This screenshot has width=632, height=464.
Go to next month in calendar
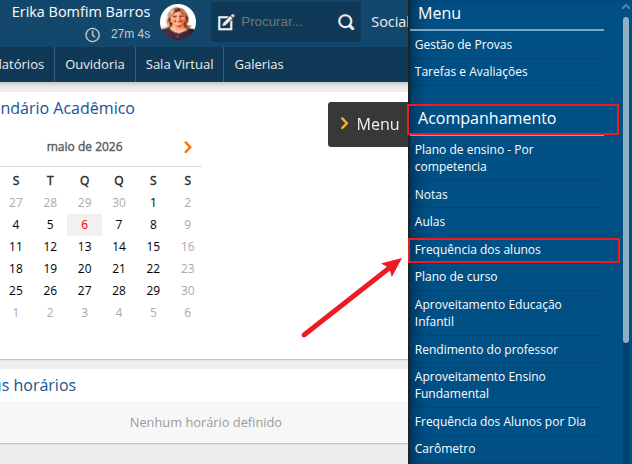pyautogui.click(x=187, y=147)
